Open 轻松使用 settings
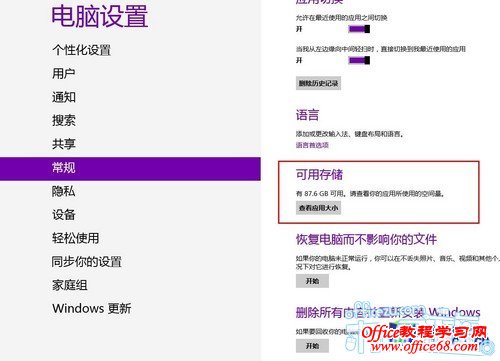Image resolution: width=500 pixels, height=361 pixels. pos(75,238)
